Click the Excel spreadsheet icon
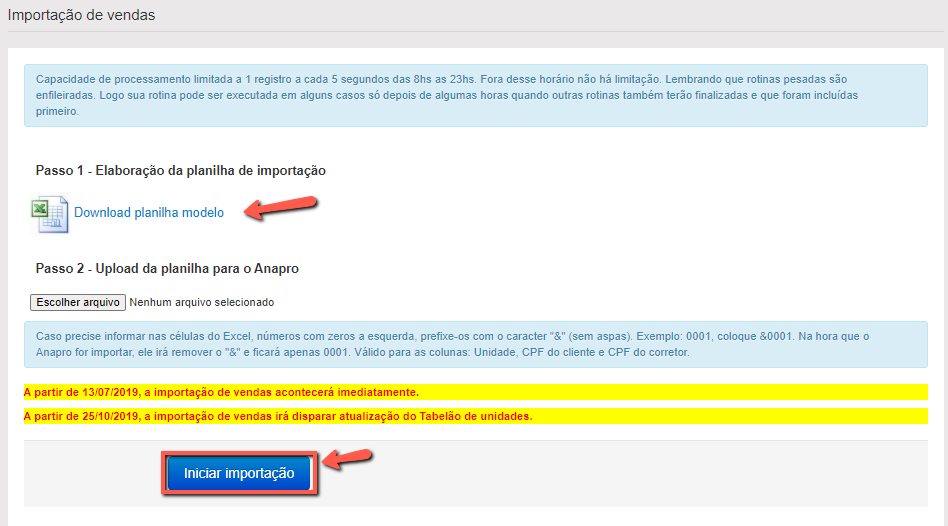This screenshot has height=526, width=948. (x=51, y=214)
